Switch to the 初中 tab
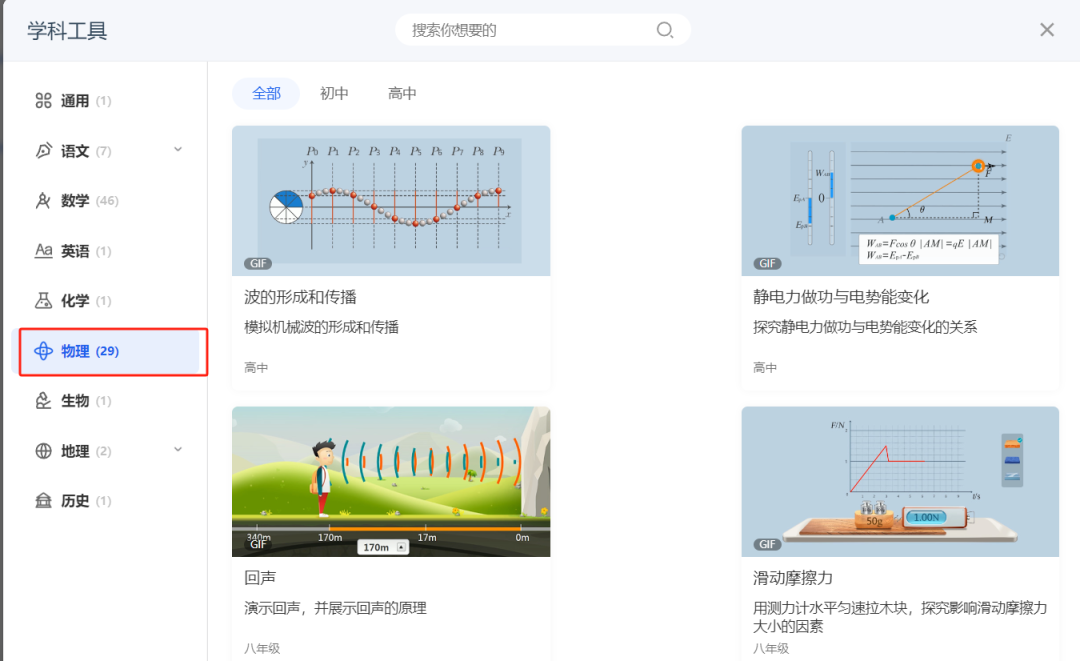This screenshot has width=1080, height=661. coord(334,93)
